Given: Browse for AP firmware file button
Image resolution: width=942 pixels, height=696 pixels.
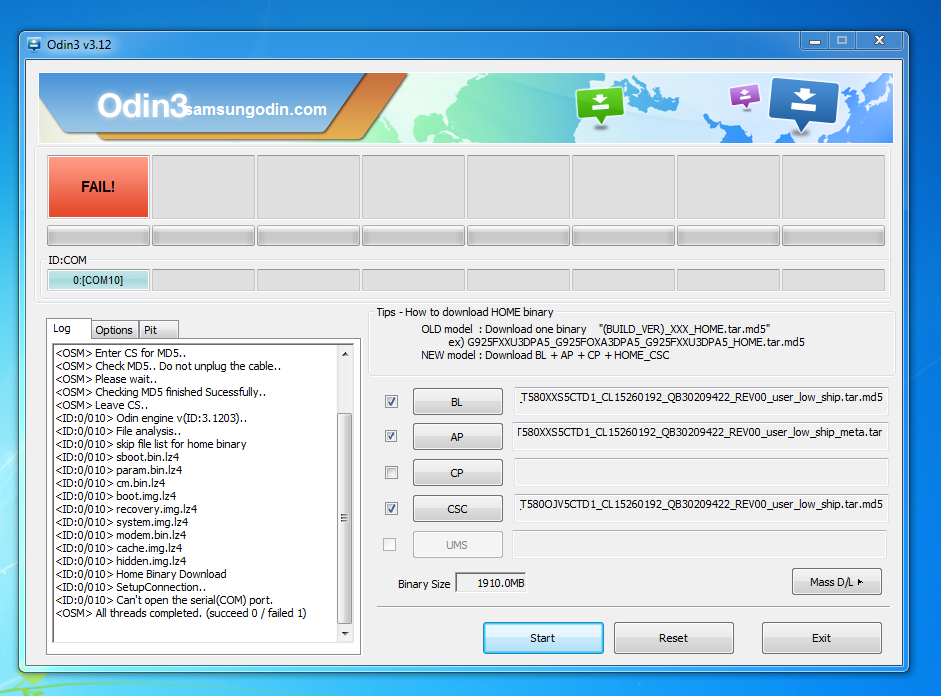Looking at the screenshot, I should point(457,437).
